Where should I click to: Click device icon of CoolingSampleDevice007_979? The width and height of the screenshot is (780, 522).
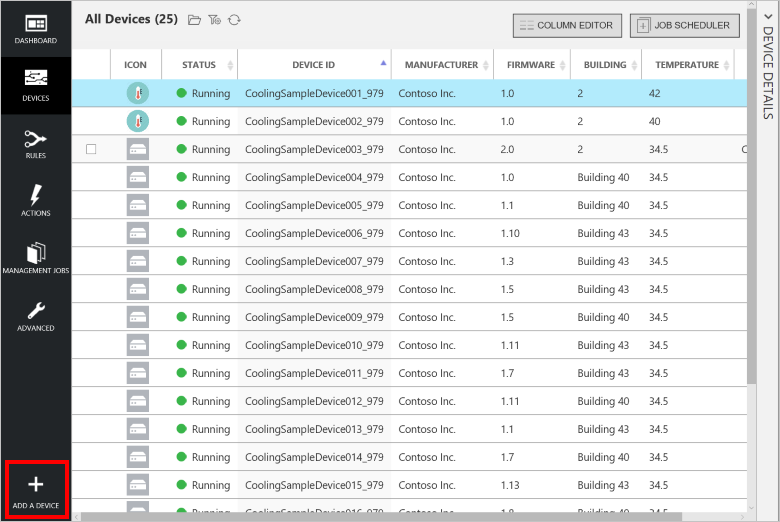point(138,261)
